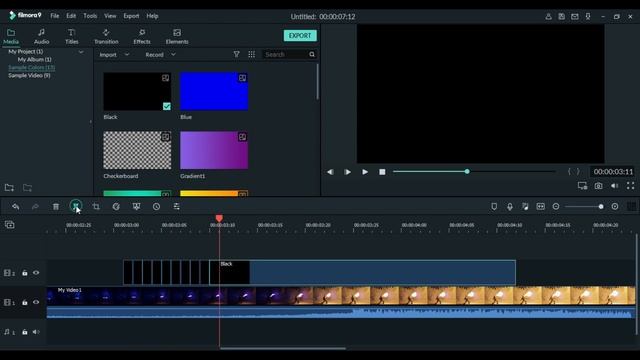640x360 pixels.
Task: Open the Help menu
Action: (152, 16)
